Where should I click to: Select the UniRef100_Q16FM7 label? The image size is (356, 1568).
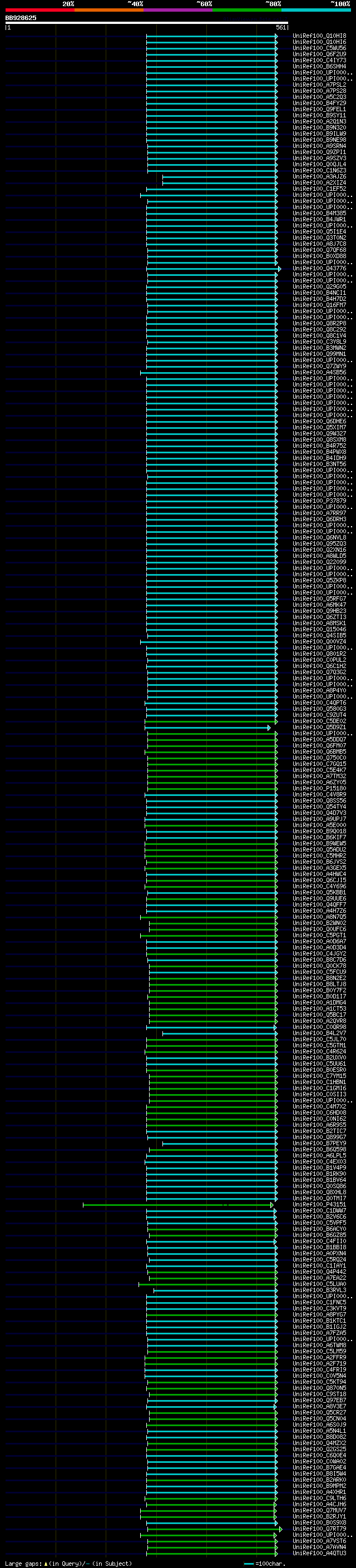tap(319, 305)
